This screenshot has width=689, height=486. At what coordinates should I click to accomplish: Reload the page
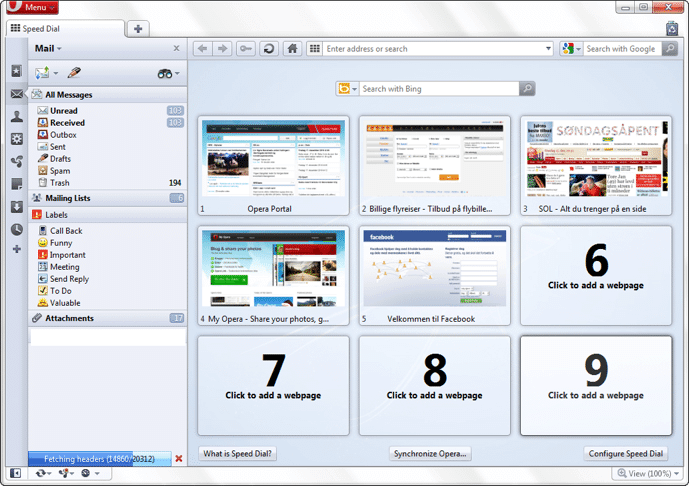[269, 48]
